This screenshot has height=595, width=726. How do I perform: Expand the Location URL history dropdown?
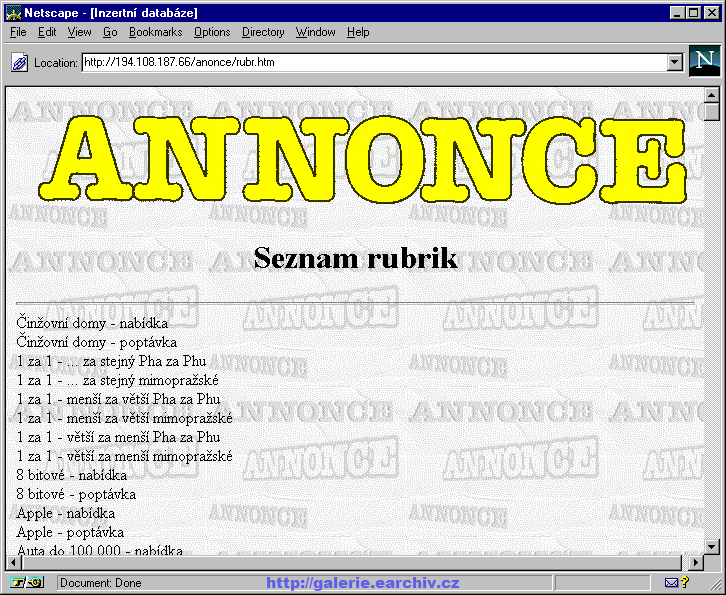tap(675, 62)
